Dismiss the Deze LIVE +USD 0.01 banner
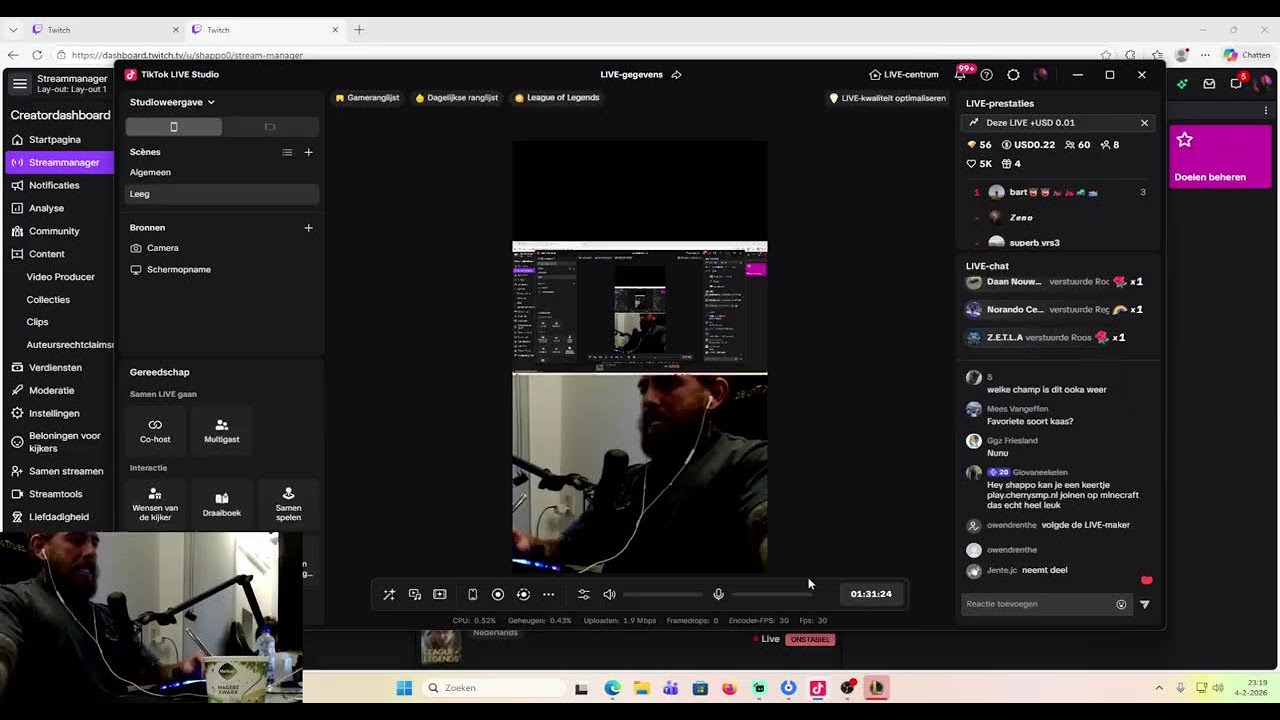 1144,123
